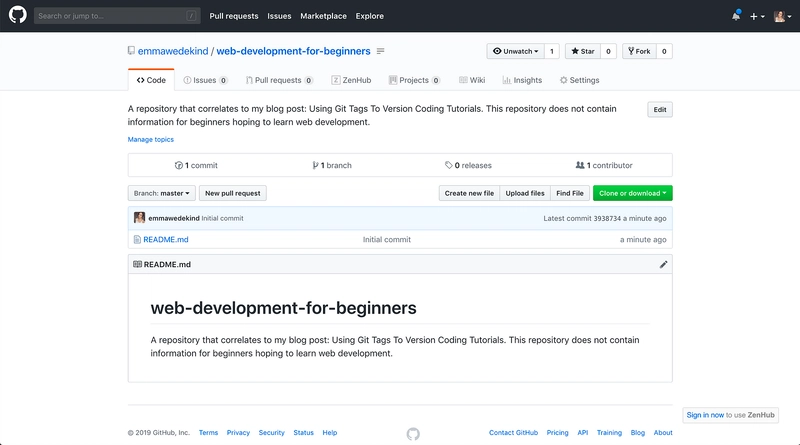Open the commit hash 3938734
The width and height of the screenshot is (800, 445).
tap(607, 218)
